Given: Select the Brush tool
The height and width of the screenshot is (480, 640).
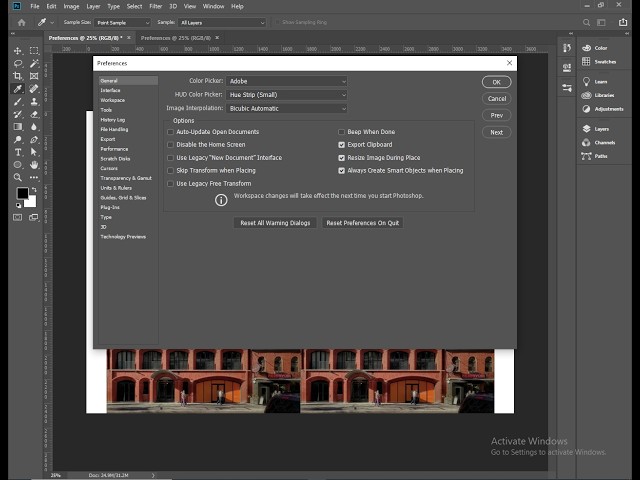Looking at the screenshot, I should point(18,102).
